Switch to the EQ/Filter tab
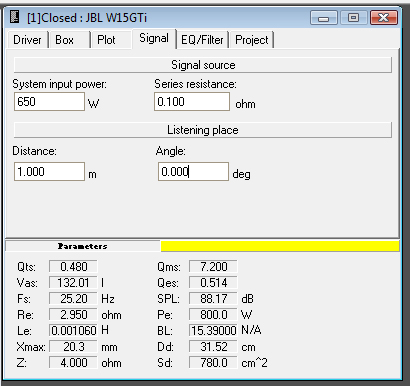 (x=202, y=40)
